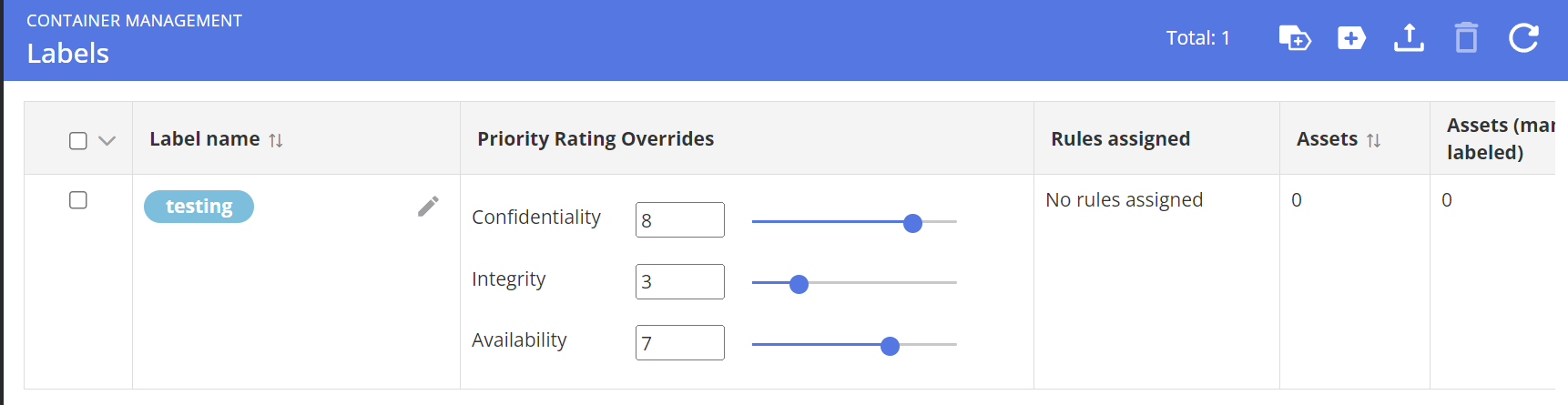Sort by Assets column arrows icon
The image size is (1568, 405).
(1374, 140)
